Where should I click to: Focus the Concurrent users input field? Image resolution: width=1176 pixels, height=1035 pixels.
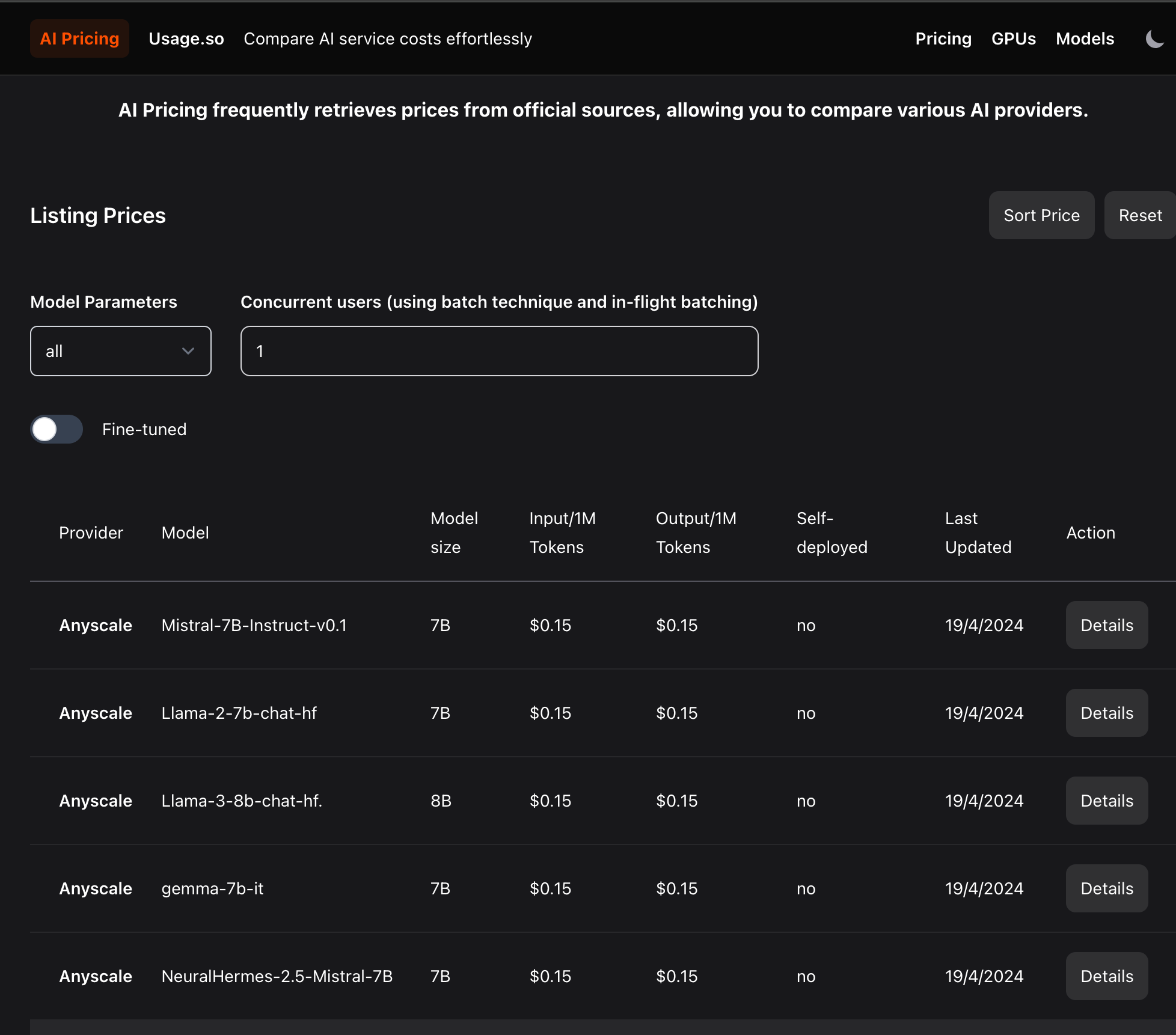tap(499, 351)
